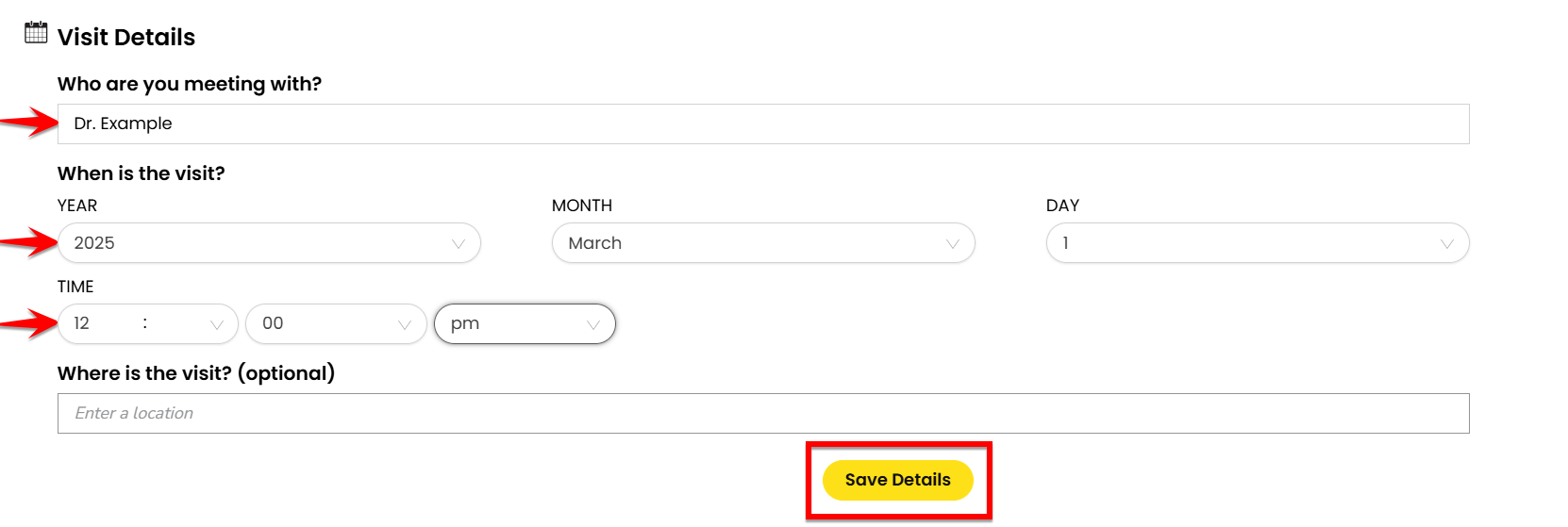Open the Year dropdown showing 2025

(x=269, y=243)
